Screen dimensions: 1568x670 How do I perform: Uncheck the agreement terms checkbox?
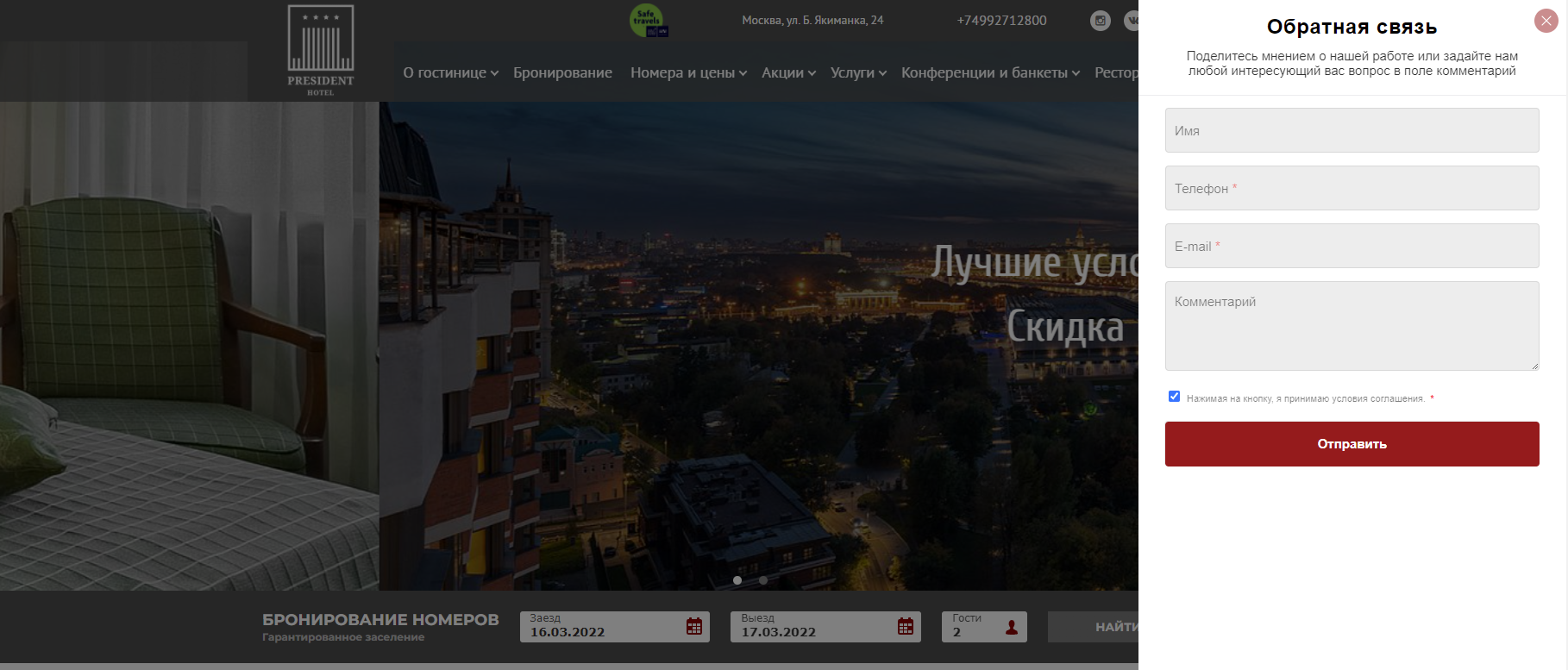click(x=1174, y=397)
